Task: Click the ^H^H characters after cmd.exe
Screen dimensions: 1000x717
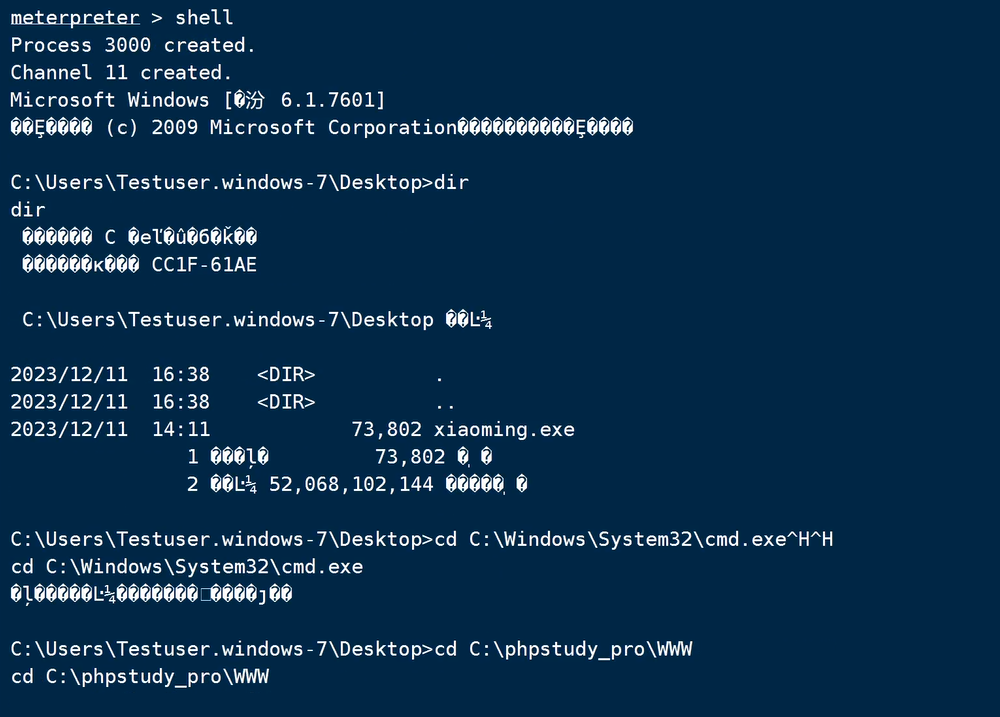Action: [810, 540]
